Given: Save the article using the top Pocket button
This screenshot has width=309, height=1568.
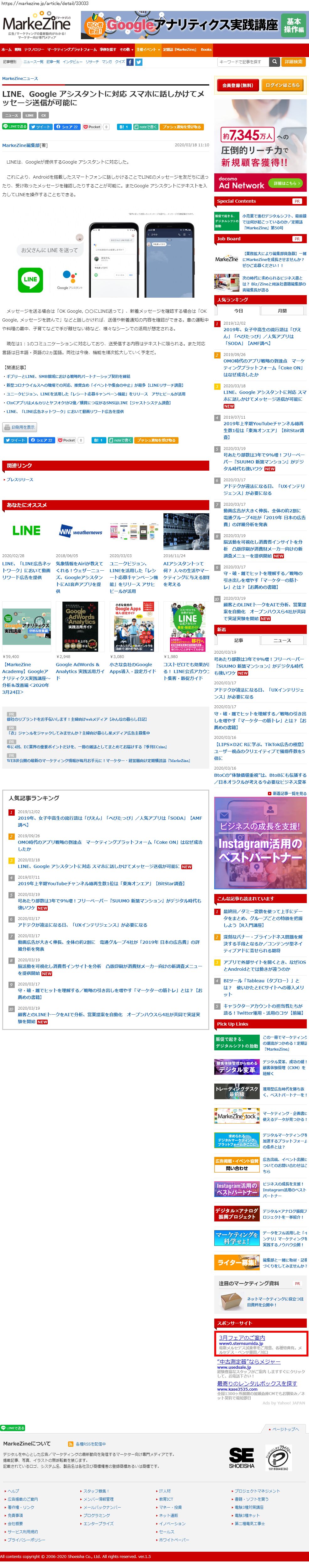Looking at the screenshot, I should coord(91,127).
